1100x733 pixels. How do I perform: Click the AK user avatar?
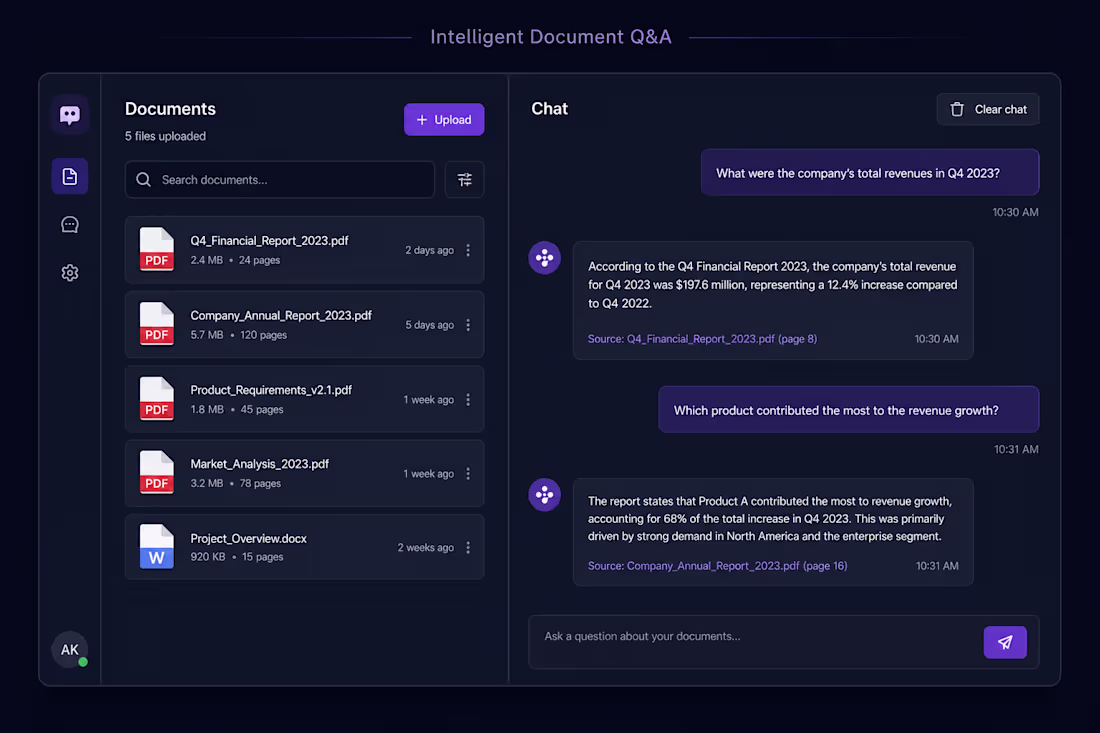point(69,650)
